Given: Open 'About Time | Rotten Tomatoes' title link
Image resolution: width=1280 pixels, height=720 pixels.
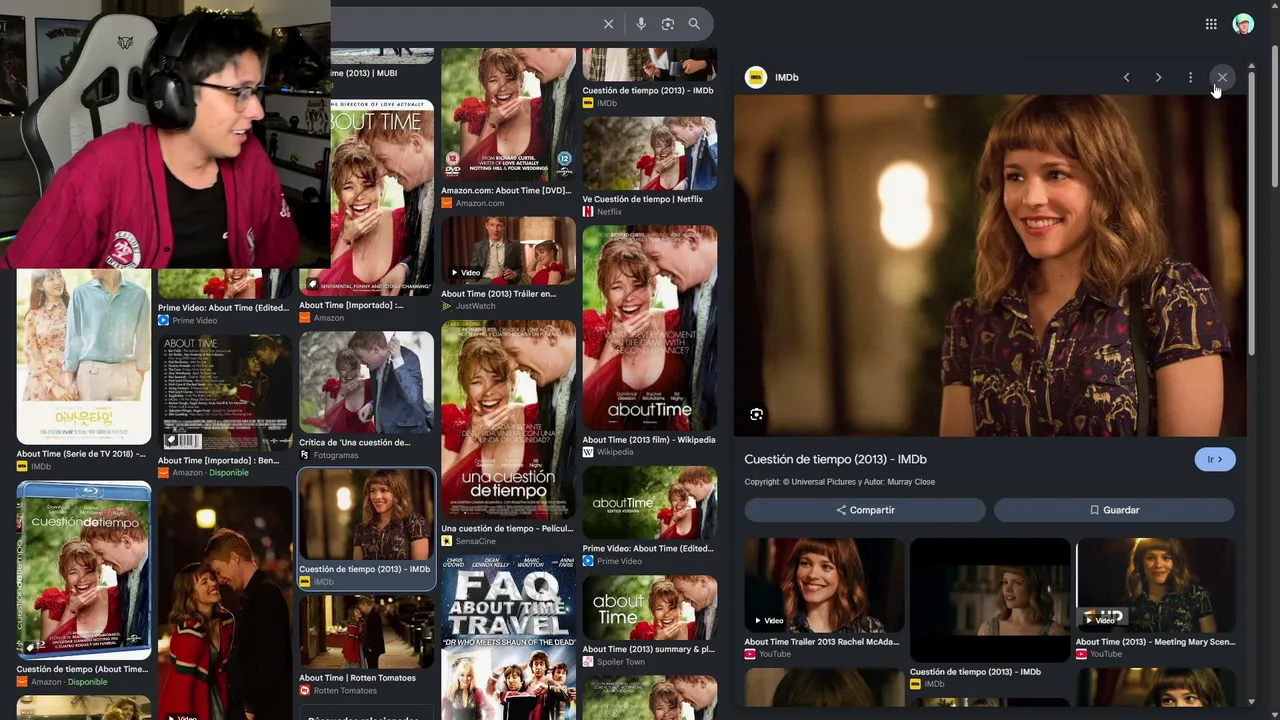Looking at the screenshot, I should (357, 678).
